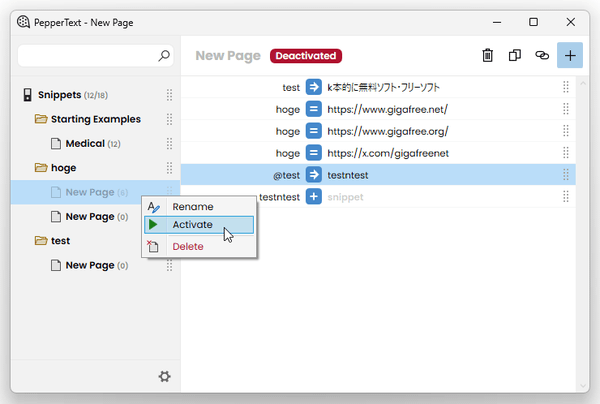Viewport: 600px width, 404px height.
Task: Click the drag handle beside test New Page (0)
Action: pyautogui.click(x=170, y=266)
